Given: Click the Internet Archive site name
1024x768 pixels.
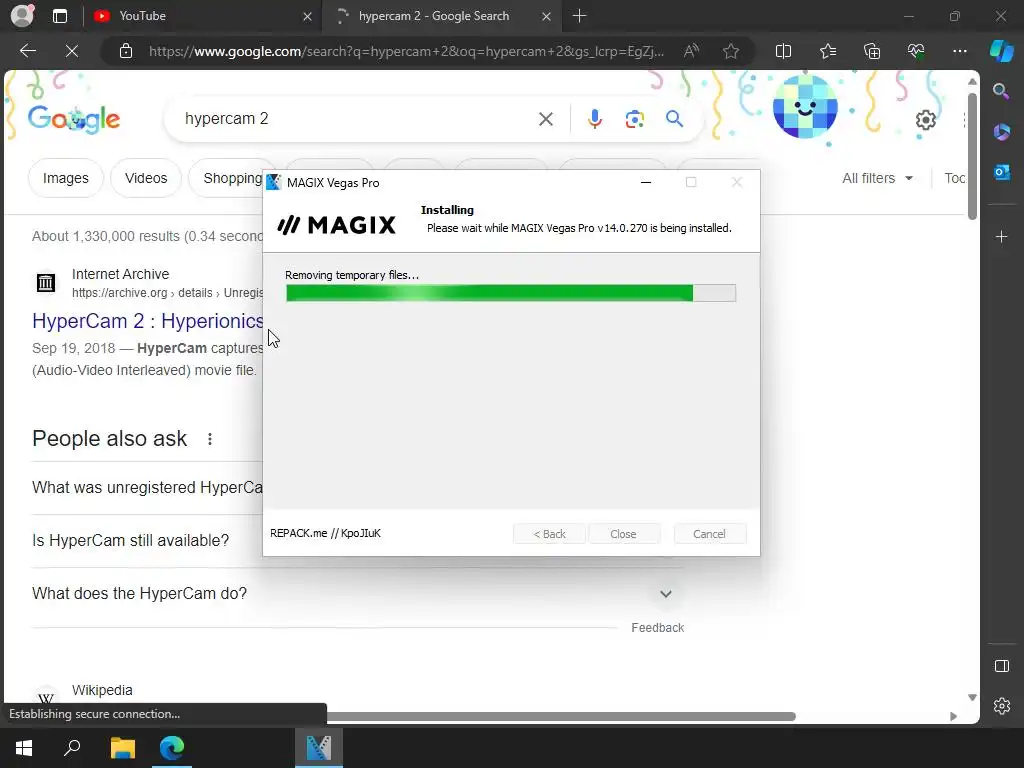Looking at the screenshot, I should [120, 274].
